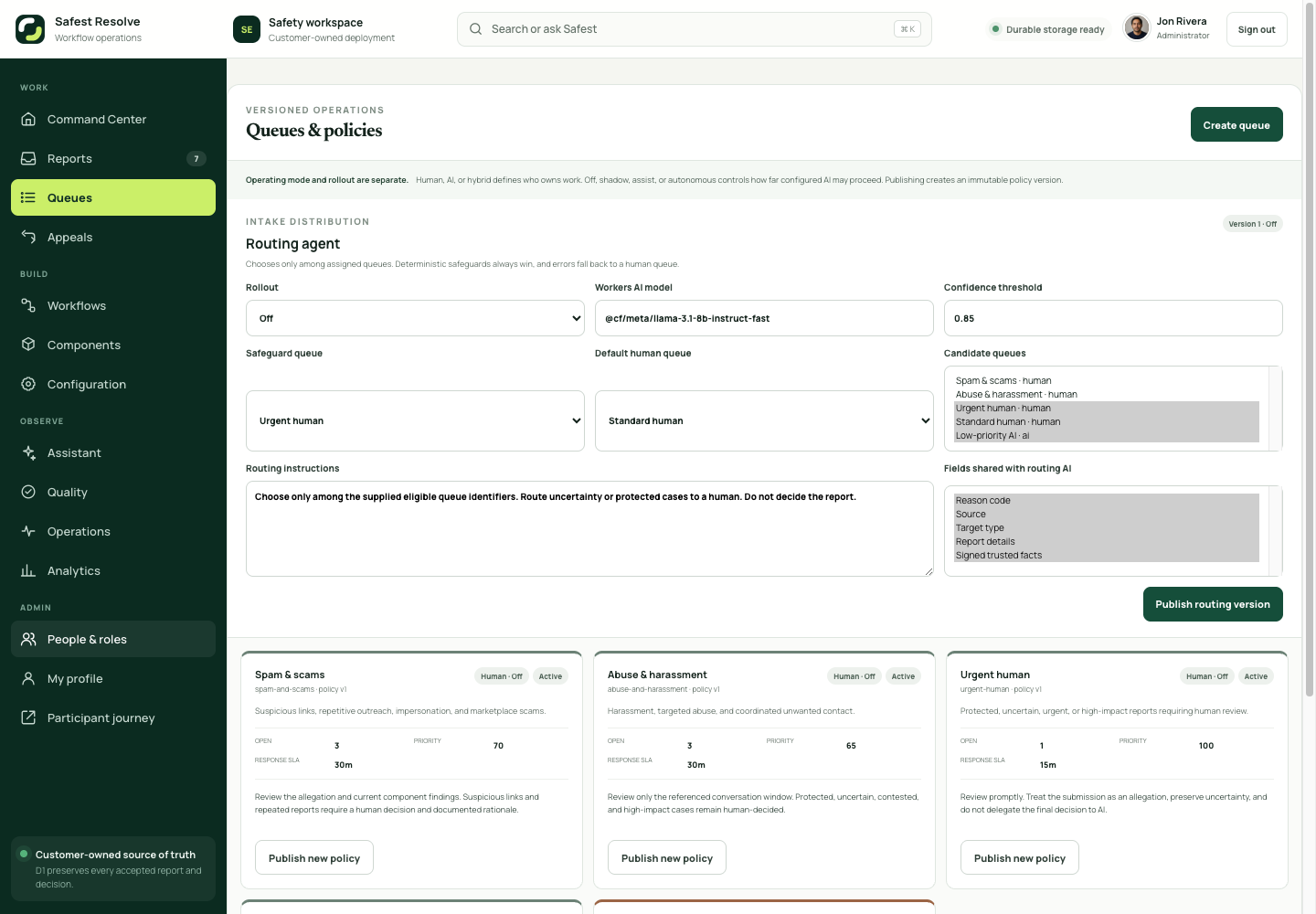The height and width of the screenshot is (914, 1316).
Task: Open Components page
Action: coord(113,345)
